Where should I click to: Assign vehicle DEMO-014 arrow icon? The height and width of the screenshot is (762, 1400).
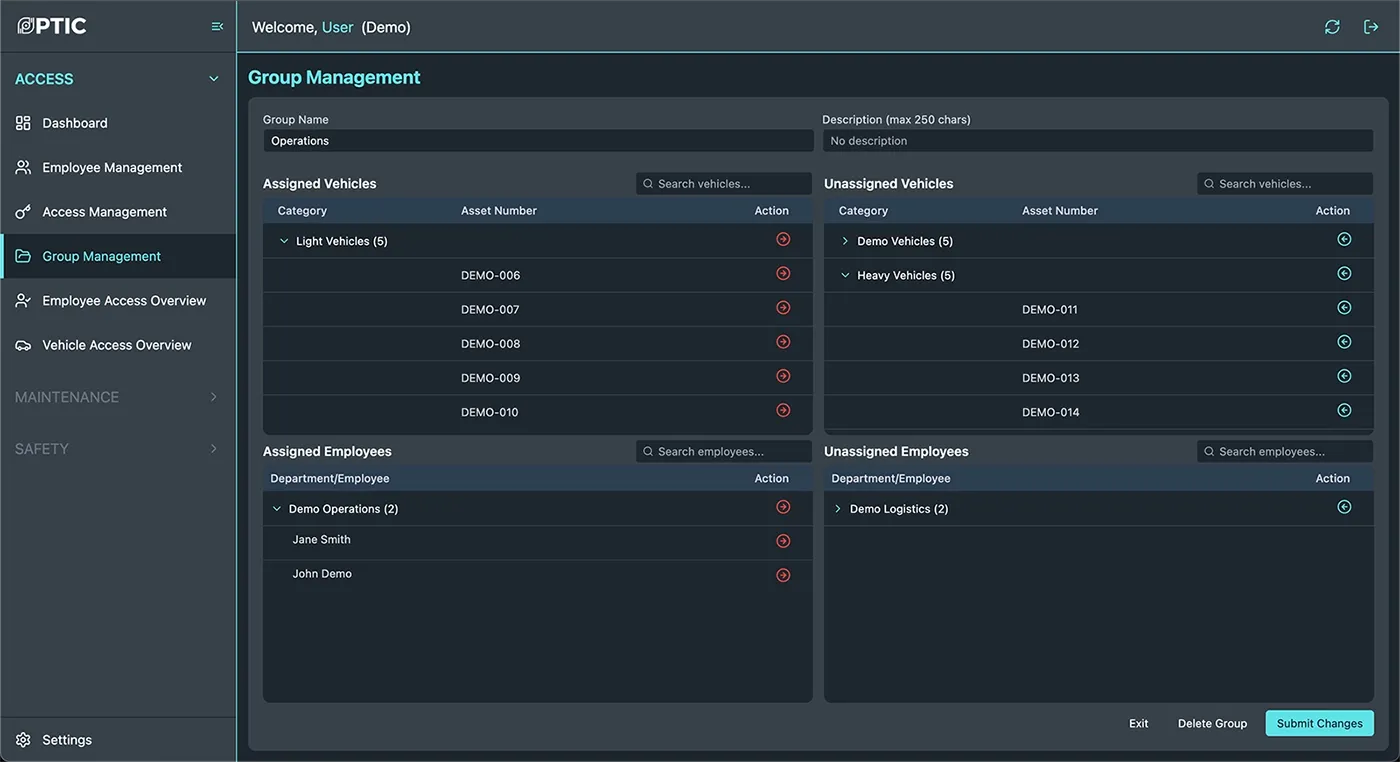click(x=1344, y=410)
